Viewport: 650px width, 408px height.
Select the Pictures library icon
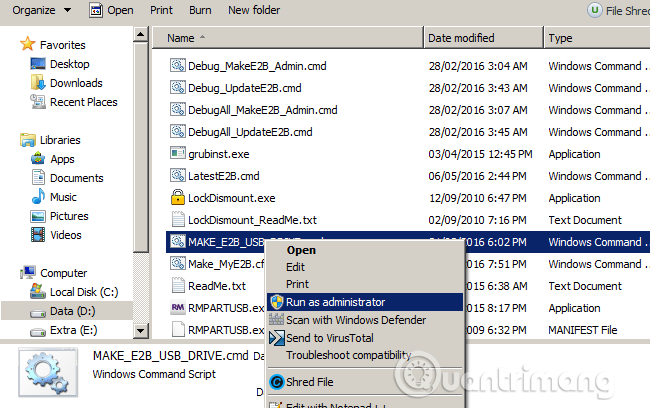coord(38,216)
